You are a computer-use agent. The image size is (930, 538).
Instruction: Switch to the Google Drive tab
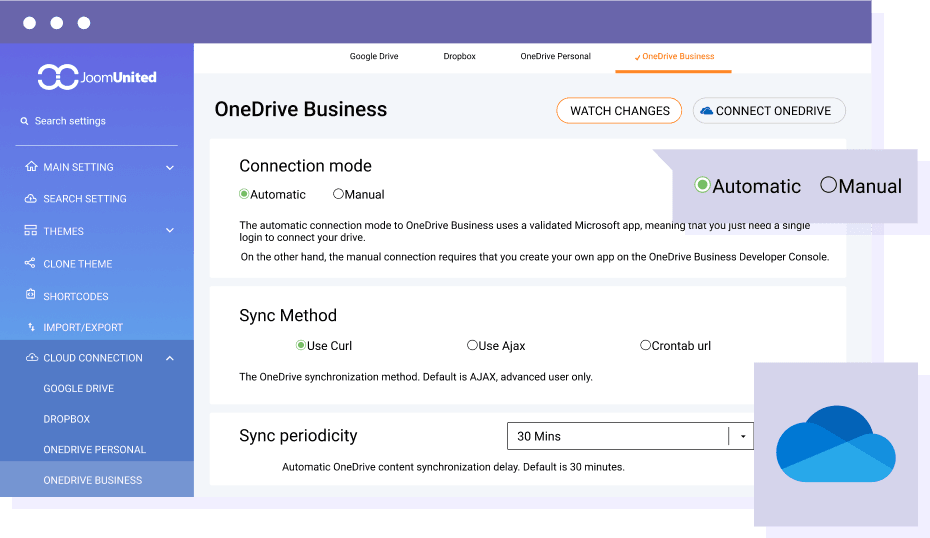click(x=374, y=57)
